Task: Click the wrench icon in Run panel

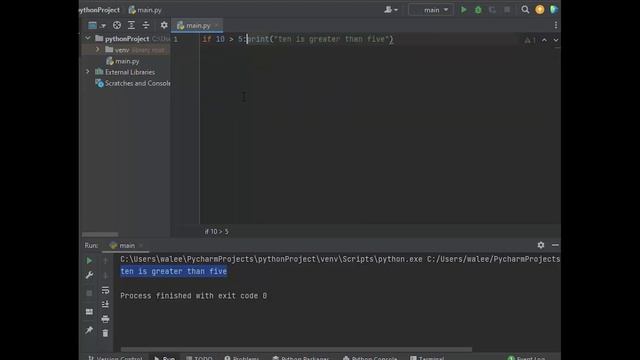Action: pos(89,275)
